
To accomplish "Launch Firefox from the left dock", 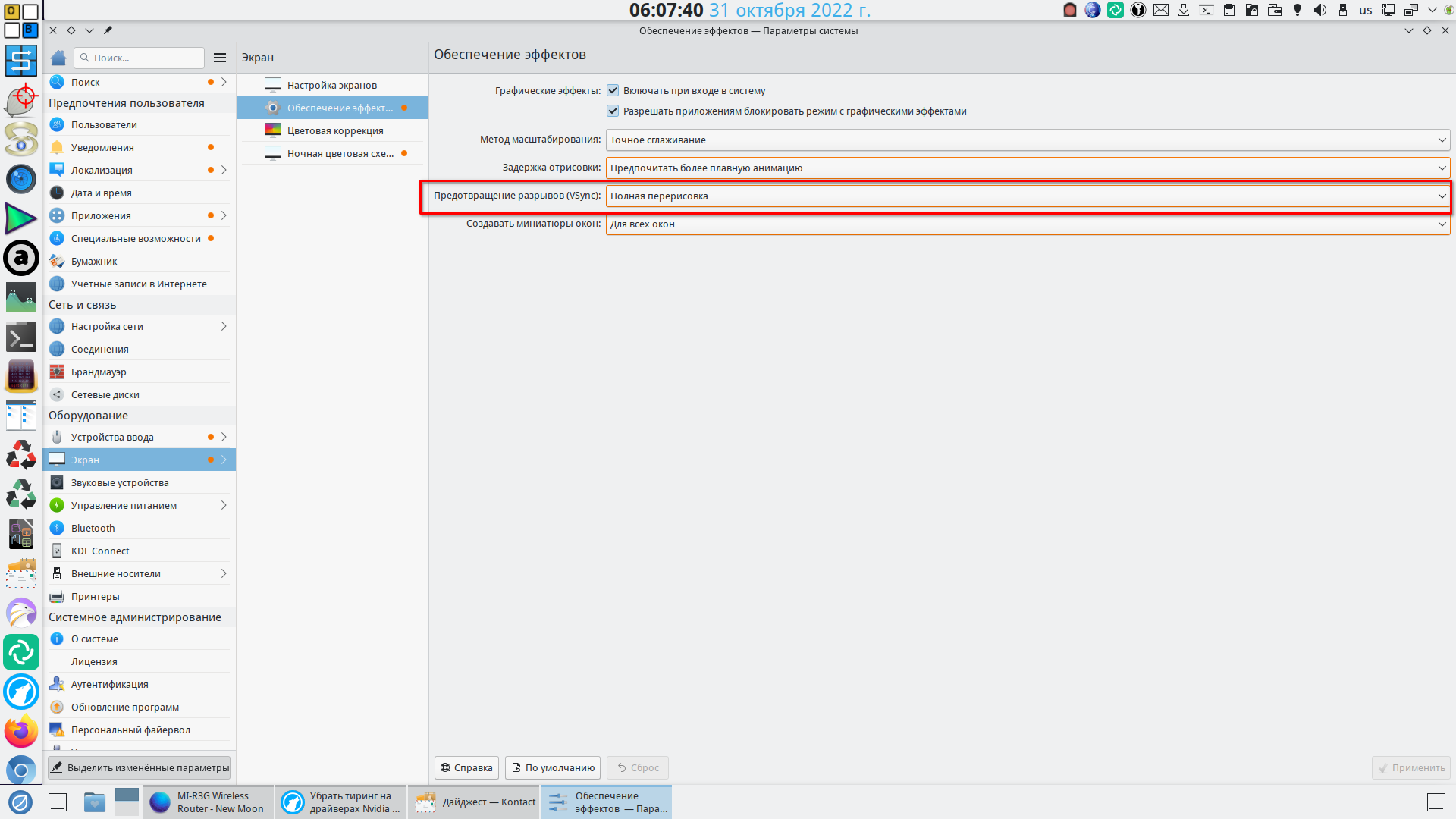I will click(x=20, y=732).
